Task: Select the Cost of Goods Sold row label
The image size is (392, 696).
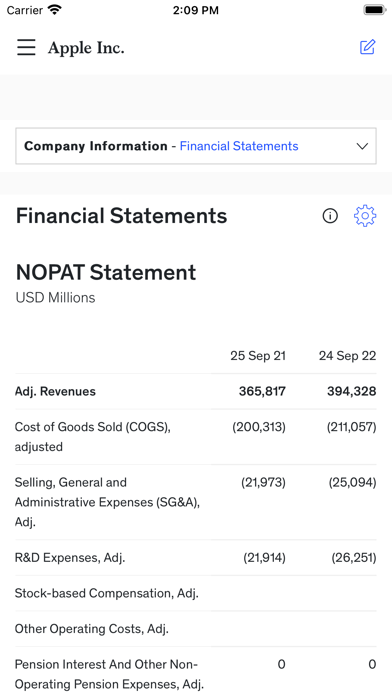Action: [x=93, y=437]
